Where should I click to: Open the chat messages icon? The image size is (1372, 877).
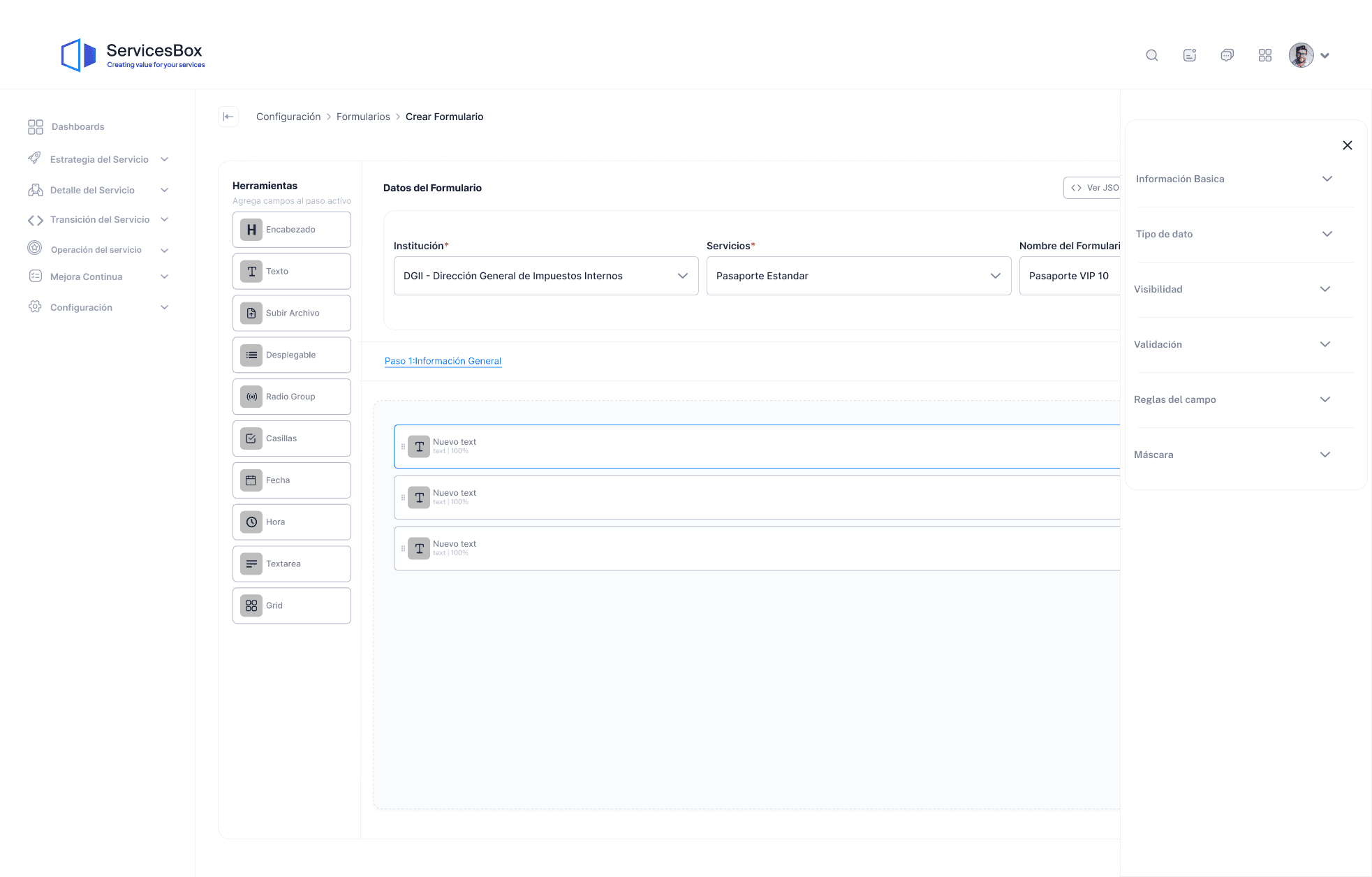coord(1227,55)
